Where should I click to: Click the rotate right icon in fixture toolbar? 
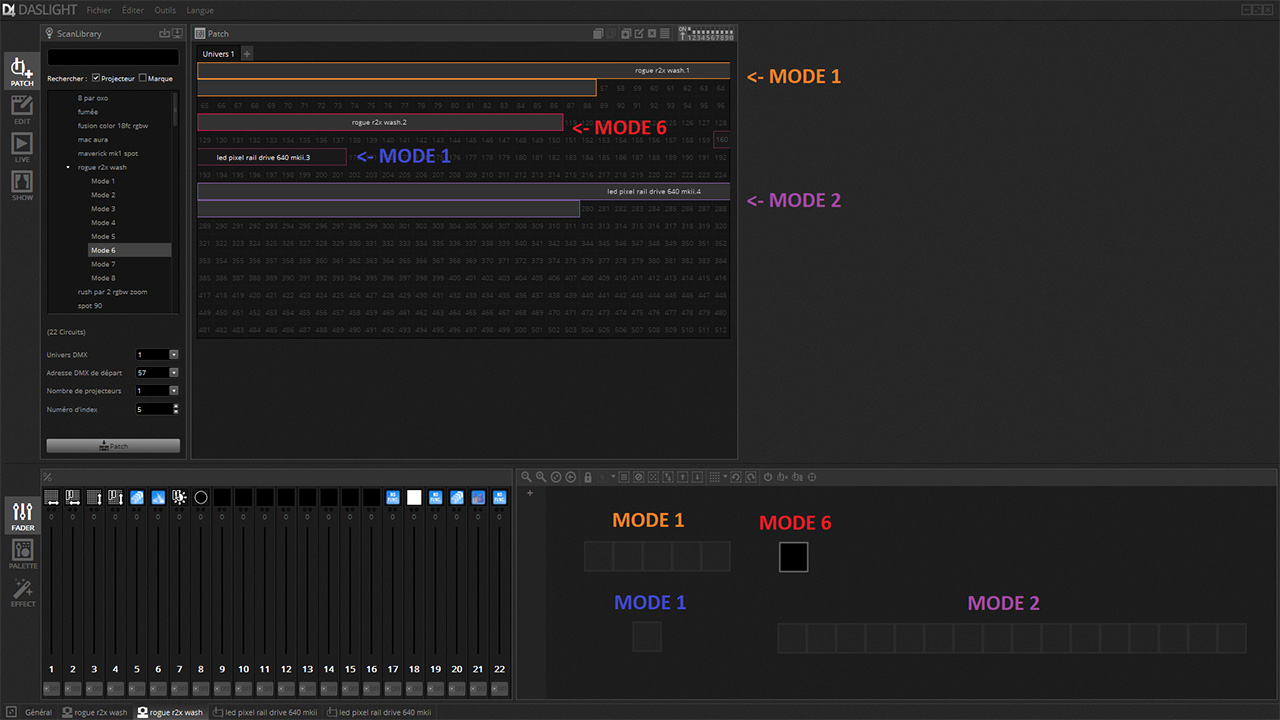tap(750, 477)
